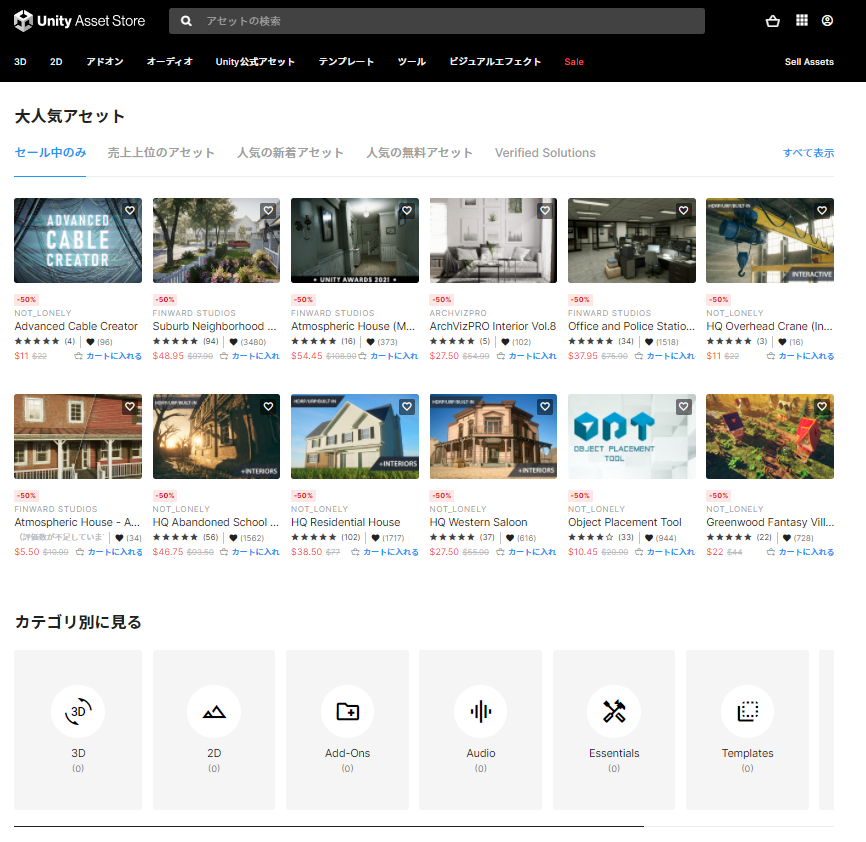The width and height of the screenshot is (866, 842).
Task: Open the Templates category icon
Action: [747, 711]
